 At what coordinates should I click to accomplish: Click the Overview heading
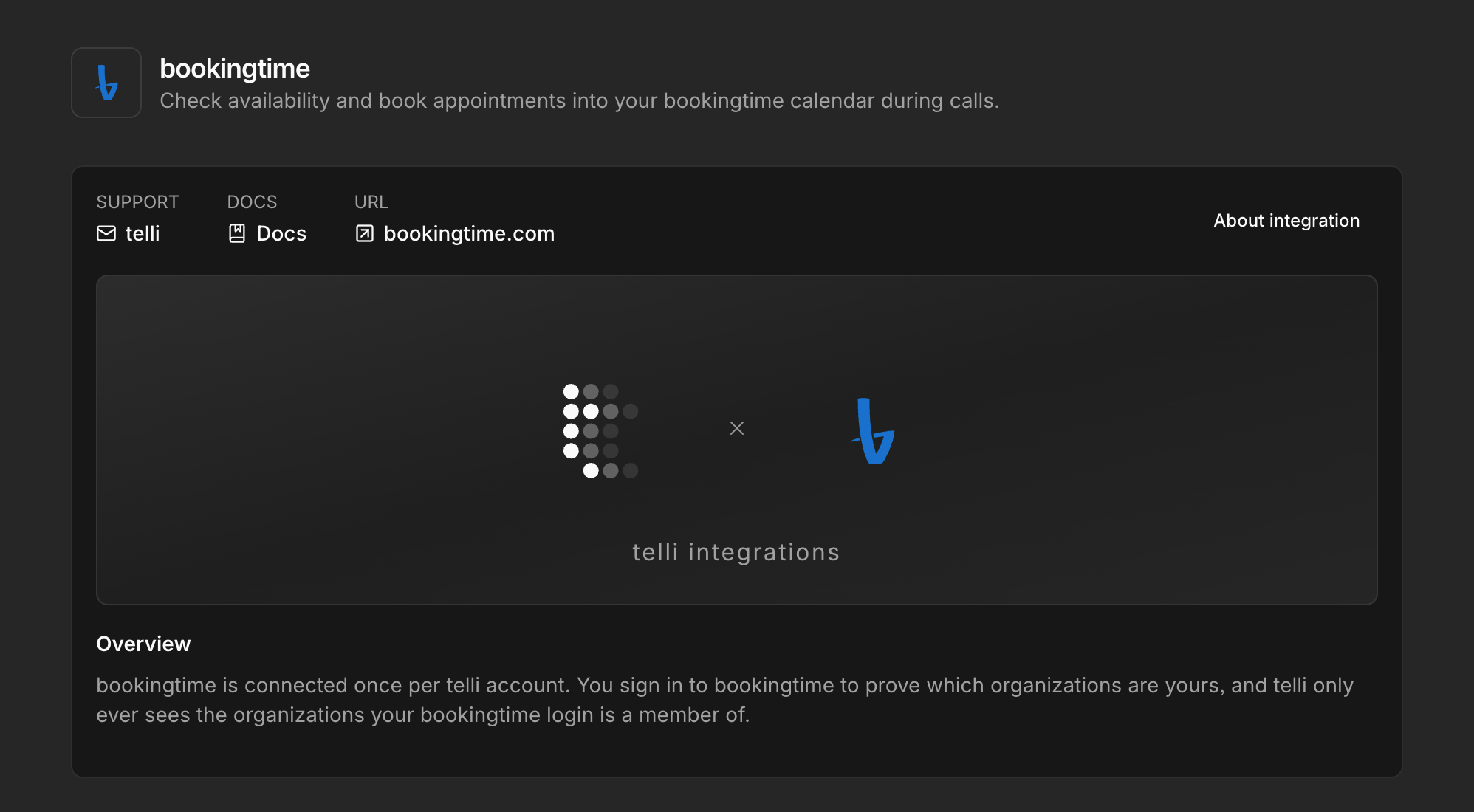click(x=143, y=644)
